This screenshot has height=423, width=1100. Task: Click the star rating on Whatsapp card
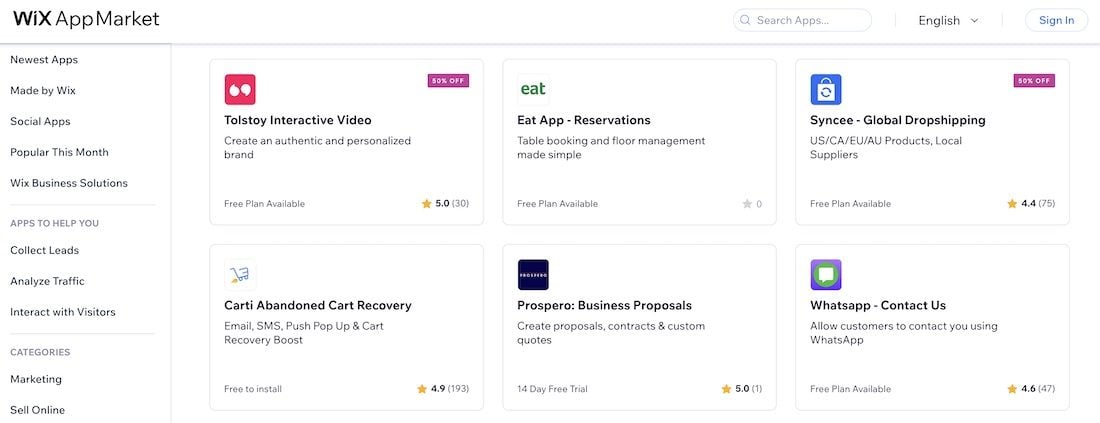pyautogui.click(x=1031, y=389)
